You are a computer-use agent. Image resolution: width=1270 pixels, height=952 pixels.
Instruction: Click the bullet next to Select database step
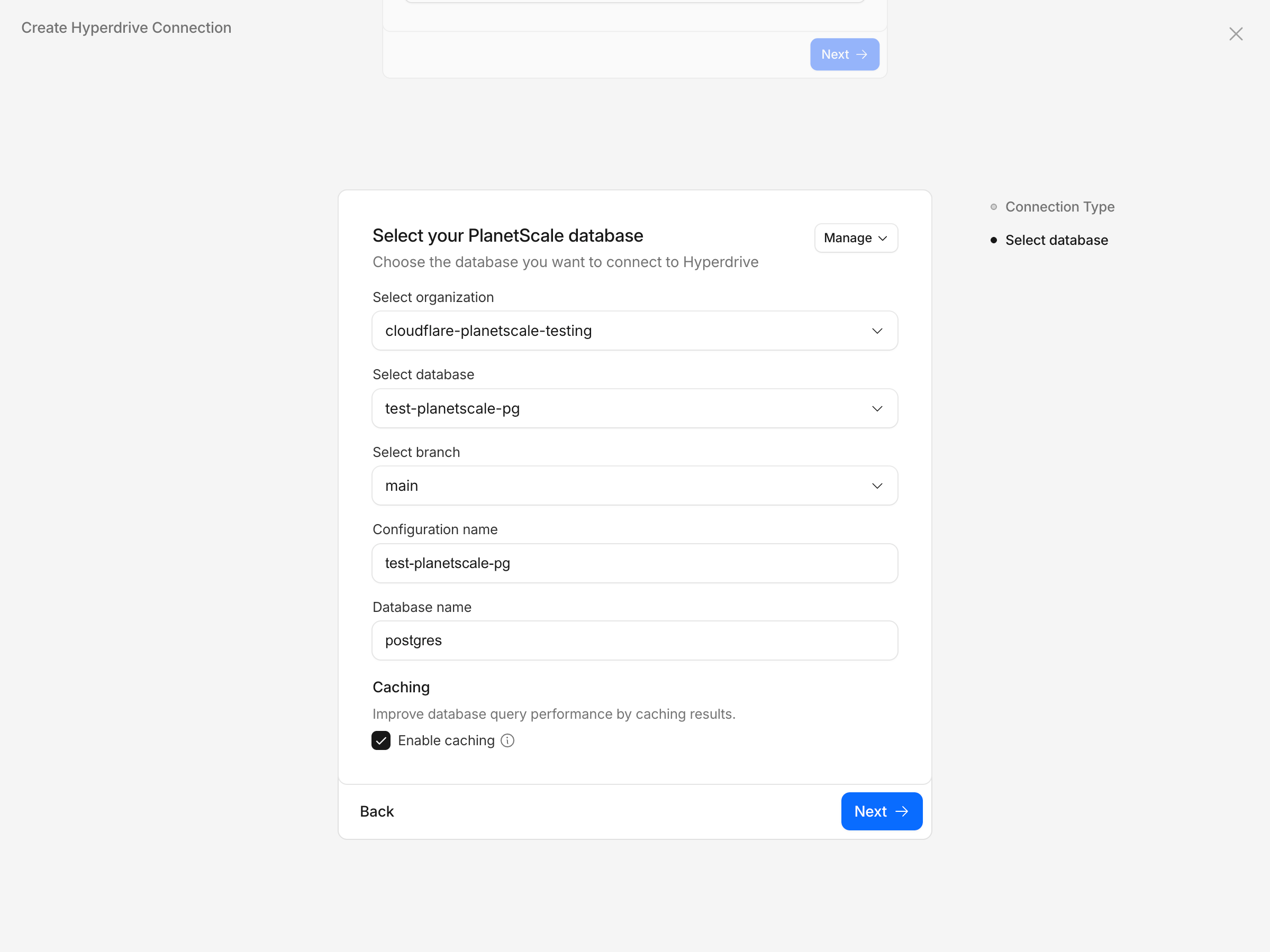point(995,240)
